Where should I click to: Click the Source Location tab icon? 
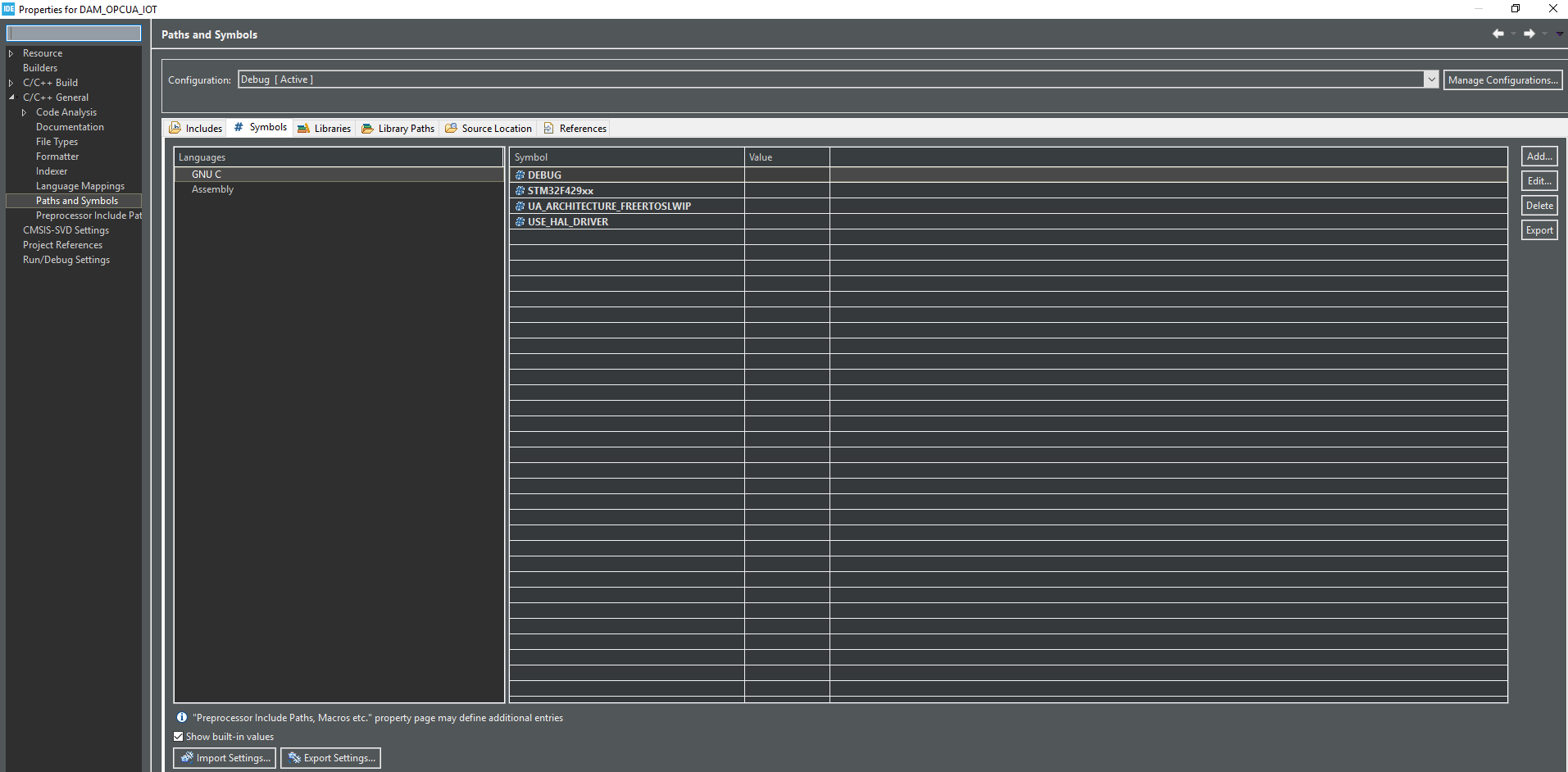[452, 128]
